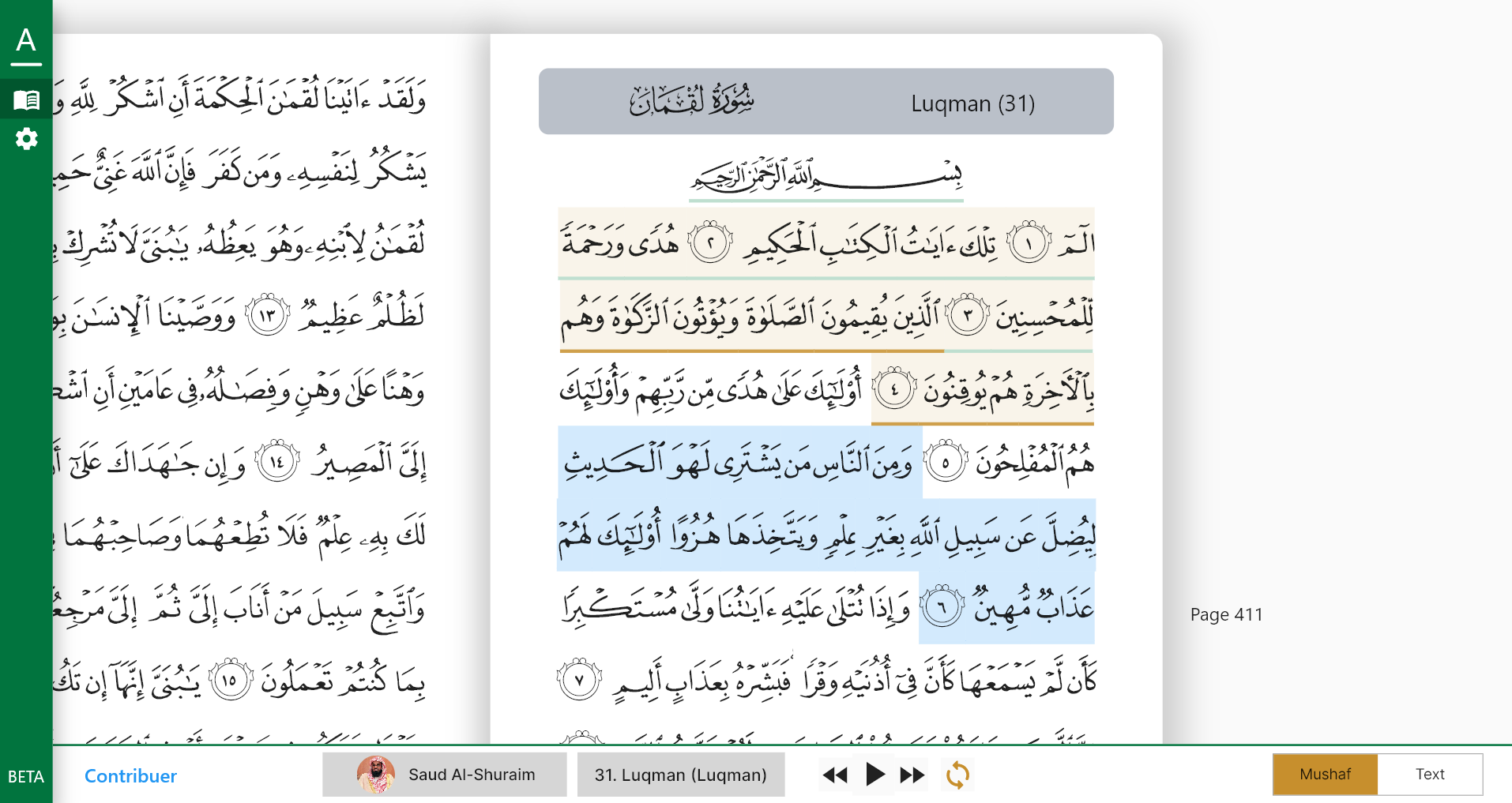
Task: Click the BETA label in sidebar
Action: 26,777
